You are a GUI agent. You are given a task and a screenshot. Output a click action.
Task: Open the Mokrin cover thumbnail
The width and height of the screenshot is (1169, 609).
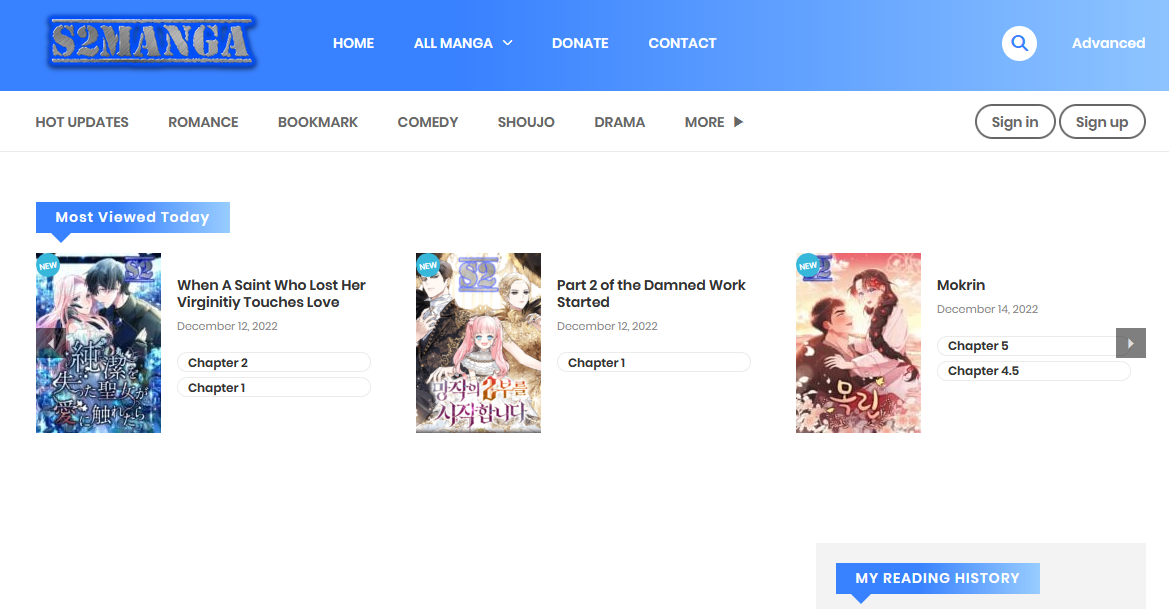point(858,343)
